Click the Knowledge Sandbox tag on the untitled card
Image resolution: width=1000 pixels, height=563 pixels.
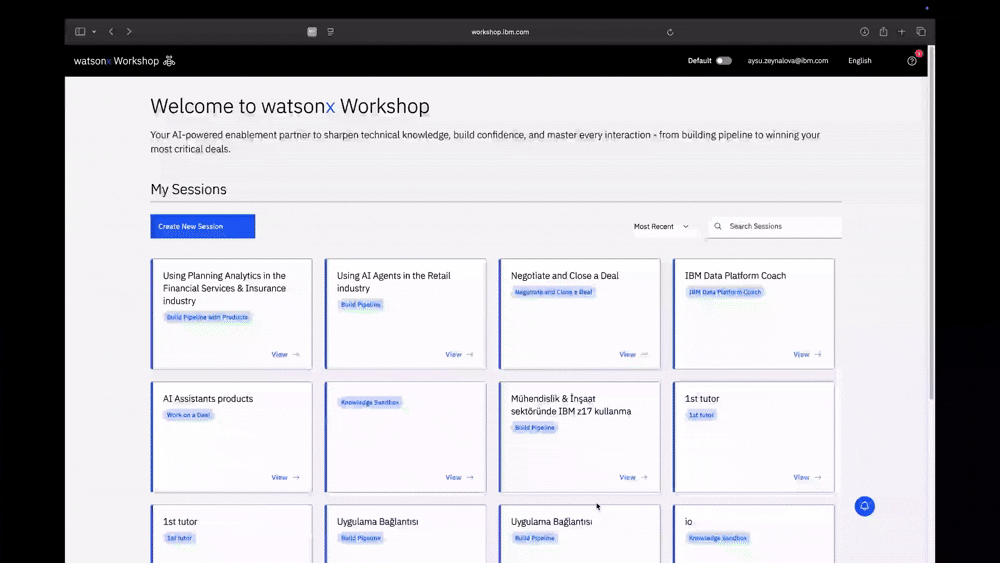(370, 402)
